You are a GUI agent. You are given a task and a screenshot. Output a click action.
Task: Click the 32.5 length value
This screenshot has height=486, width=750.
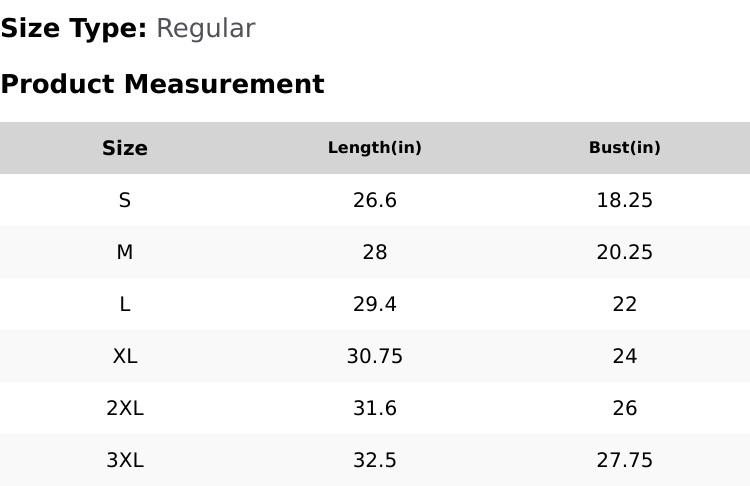[x=375, y=460]
